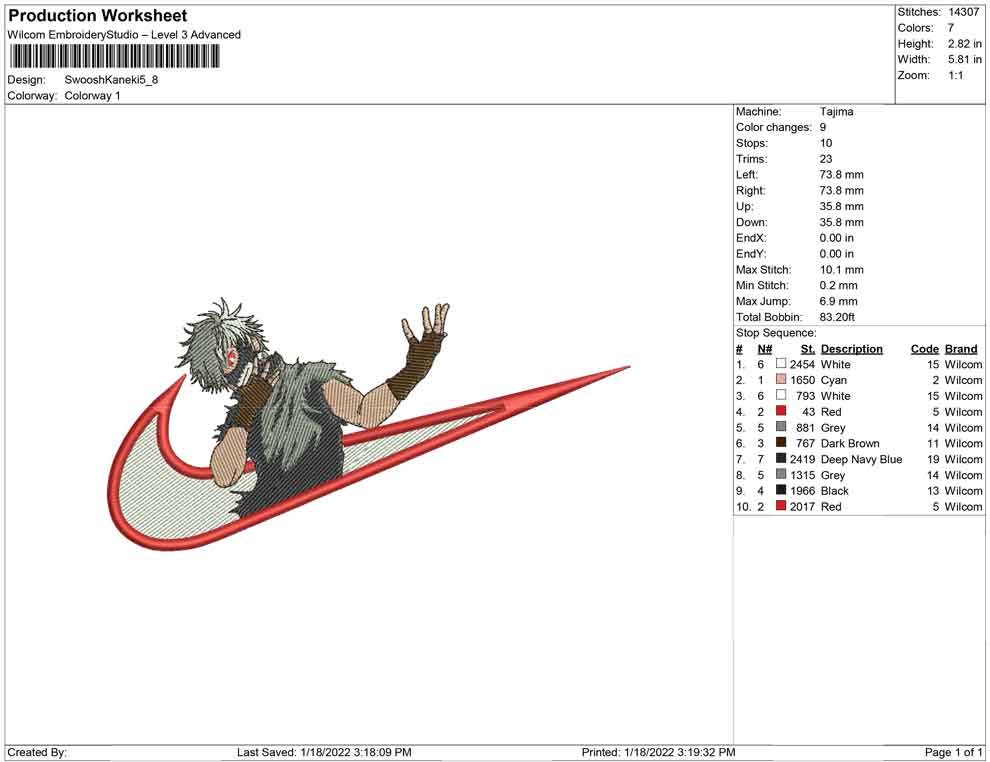Click the Machine value Tajima
This screenshot has width=990, height=762.
[x=837, y=111]
